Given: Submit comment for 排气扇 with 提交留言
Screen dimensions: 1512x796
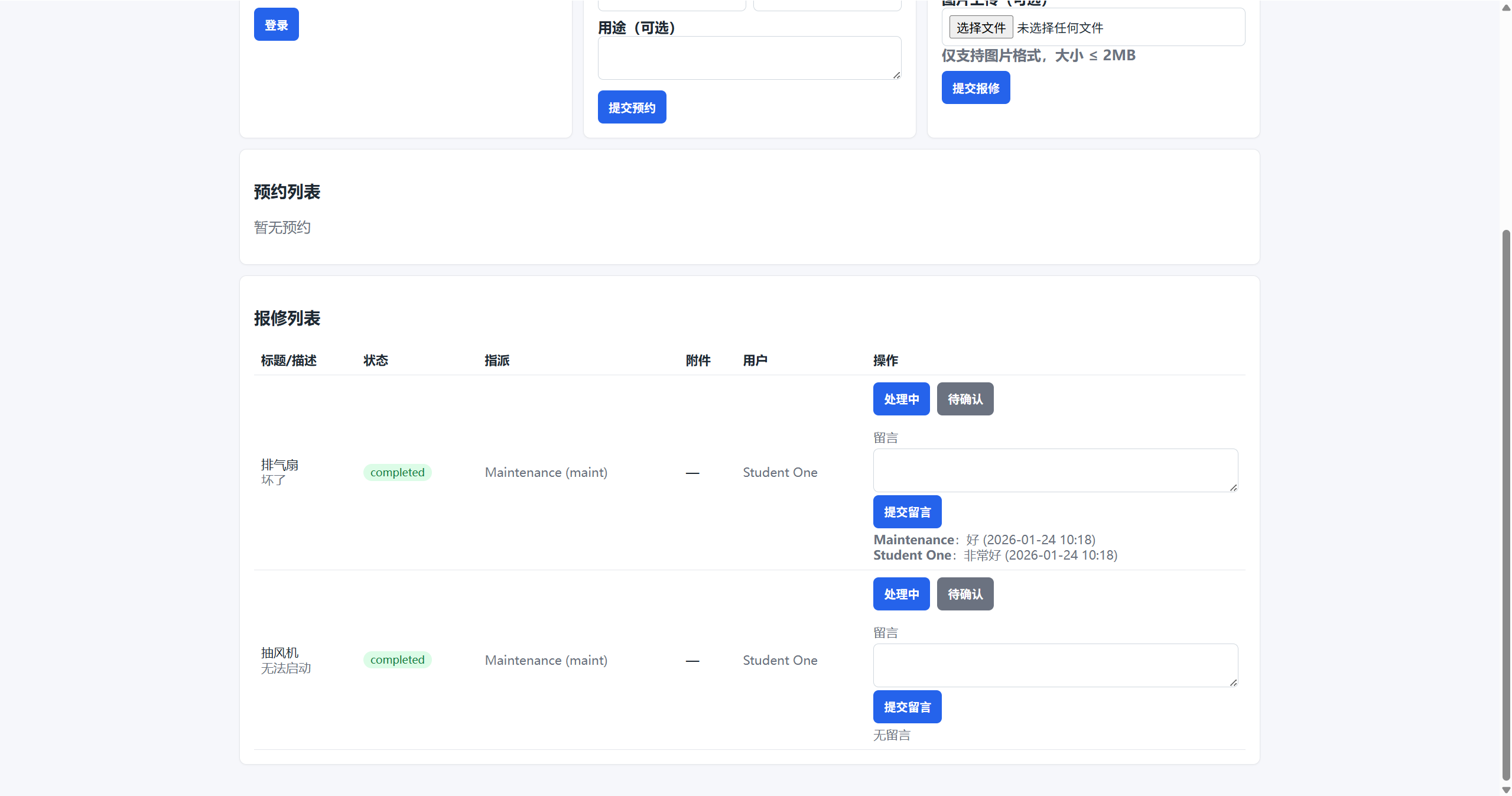Looking at the screenshot, I should point(907,512).
